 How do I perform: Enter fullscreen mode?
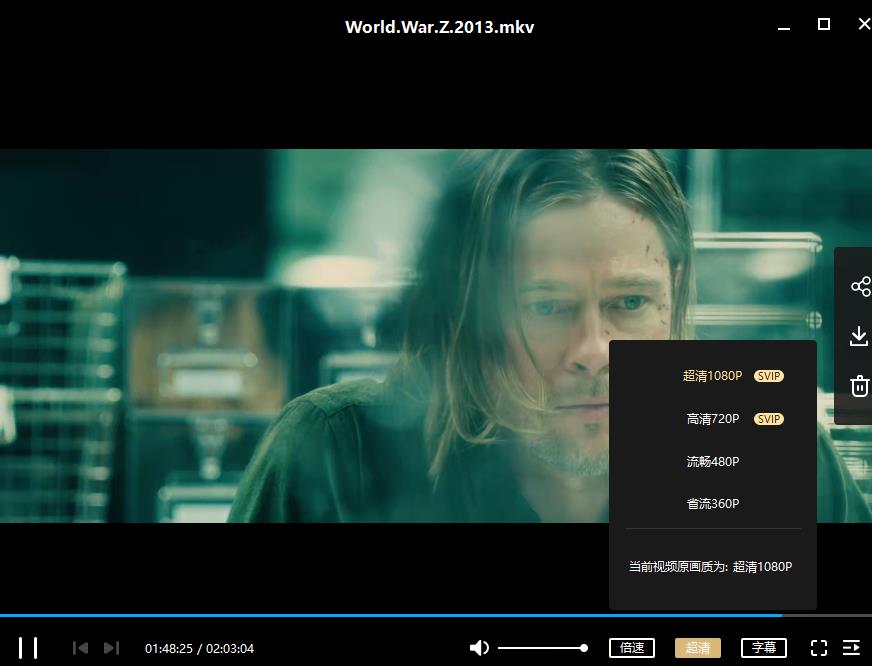819,648
